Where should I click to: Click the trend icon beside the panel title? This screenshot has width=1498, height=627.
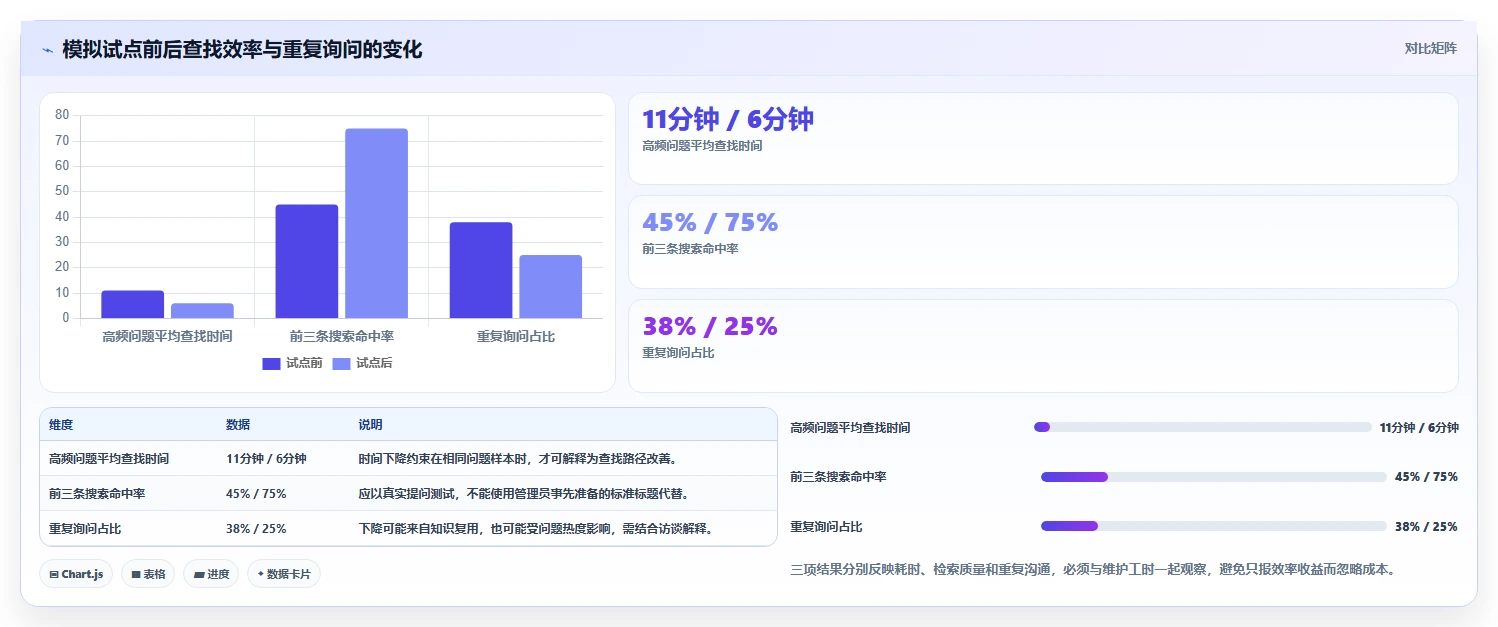coord(47,50)
